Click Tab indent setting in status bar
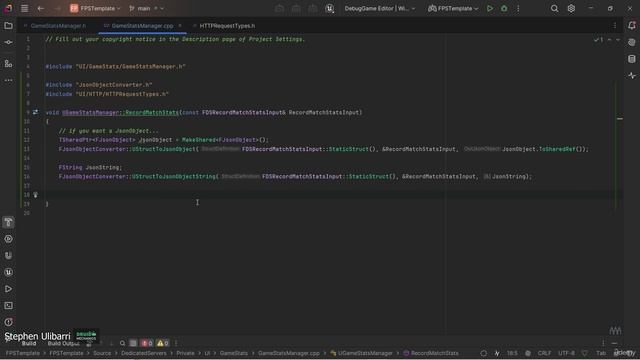 601,353
